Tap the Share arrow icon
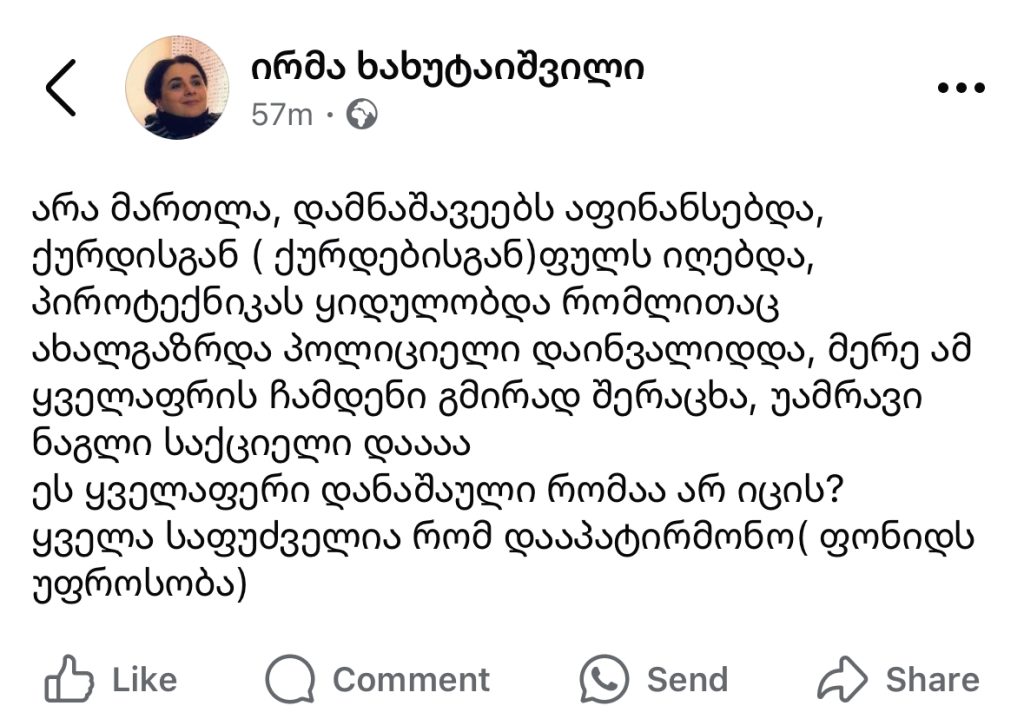This screenshot has height=719, width=1024. (842, 680)
